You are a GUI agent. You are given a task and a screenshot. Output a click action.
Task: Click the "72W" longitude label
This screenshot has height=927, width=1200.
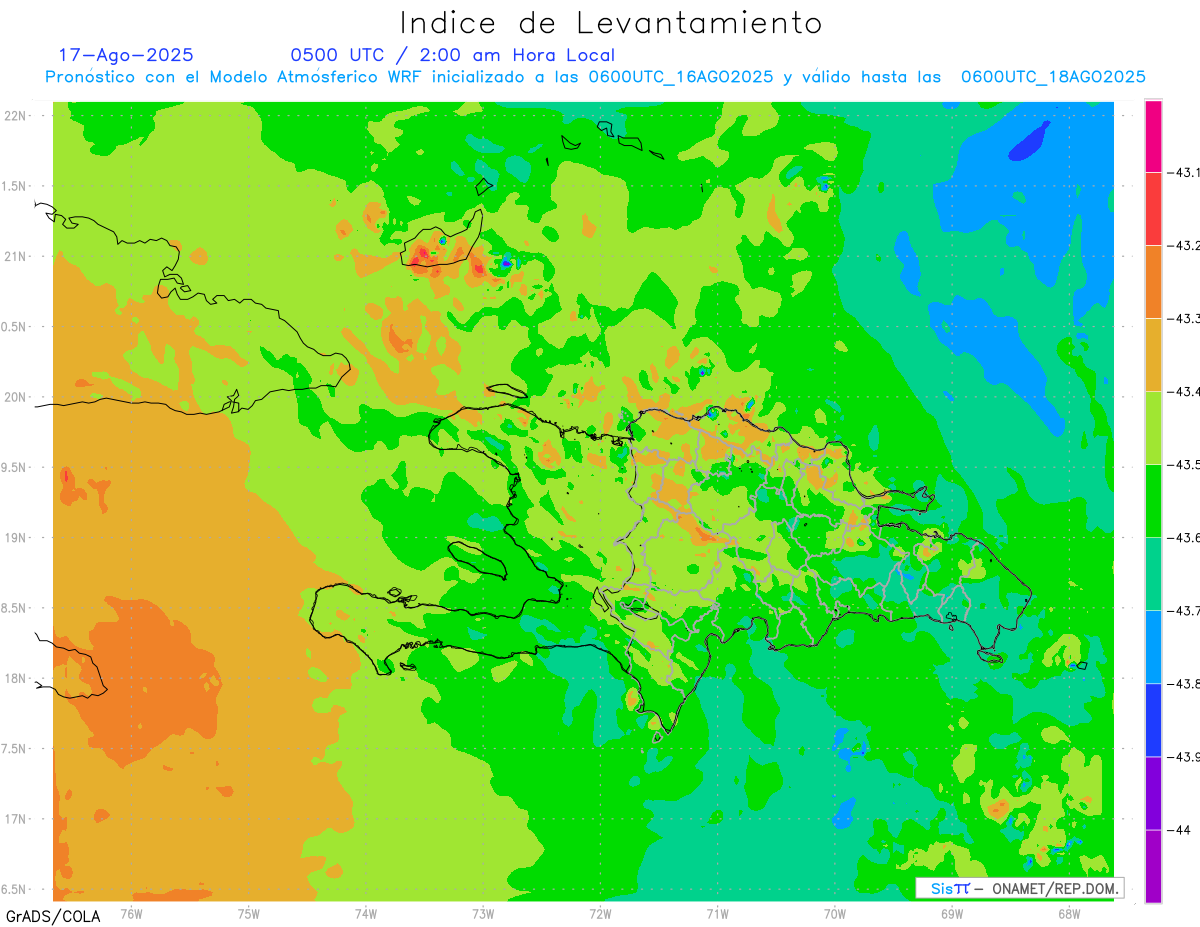click(600, 913)
